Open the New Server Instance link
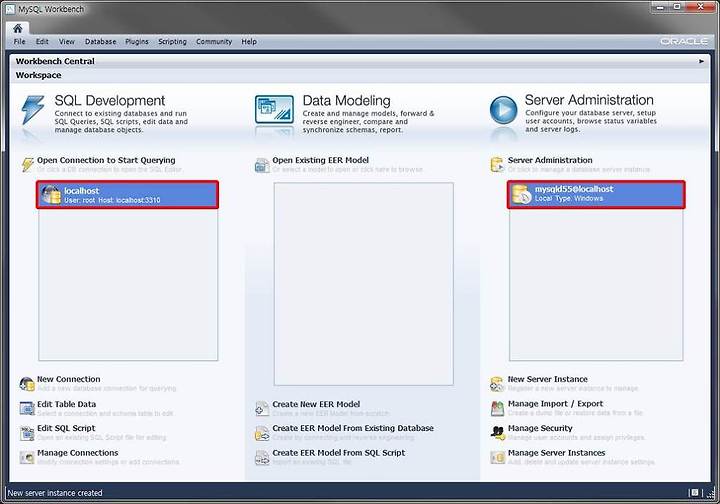Screen dimensions: 720x504 pyautogui.click(x=548, y=379)
